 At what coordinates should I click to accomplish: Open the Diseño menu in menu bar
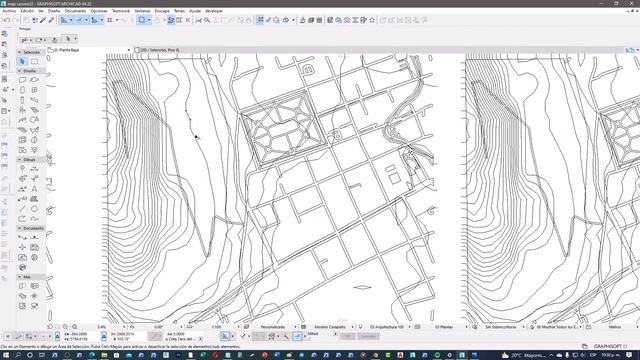(54, 11)
